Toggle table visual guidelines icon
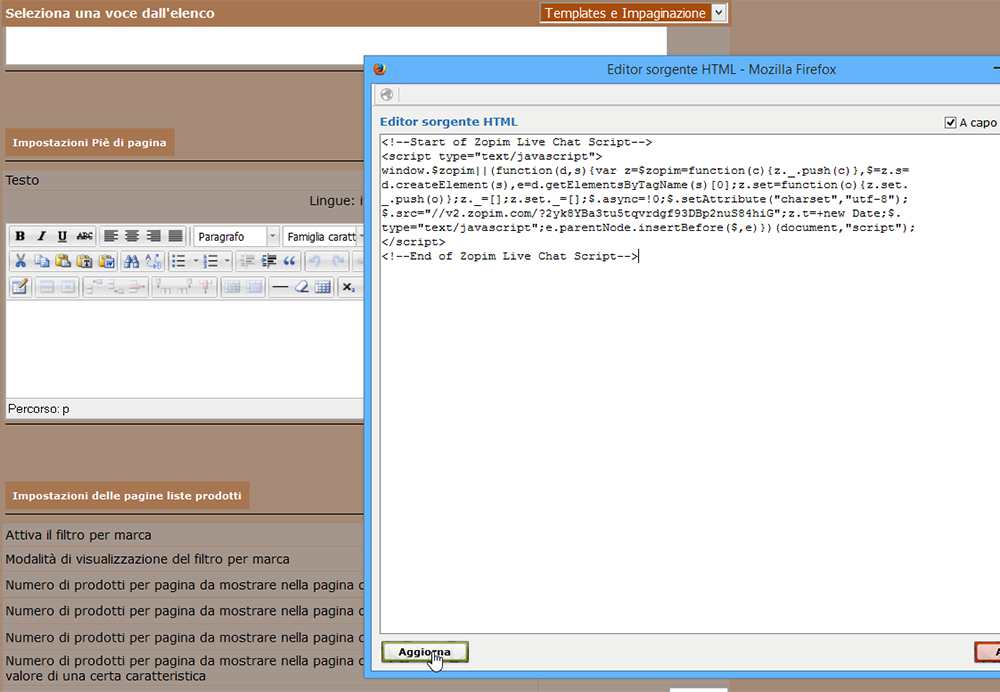This screenshot has width=1000, height=692. pyautogui.click(x=323, y=287)
